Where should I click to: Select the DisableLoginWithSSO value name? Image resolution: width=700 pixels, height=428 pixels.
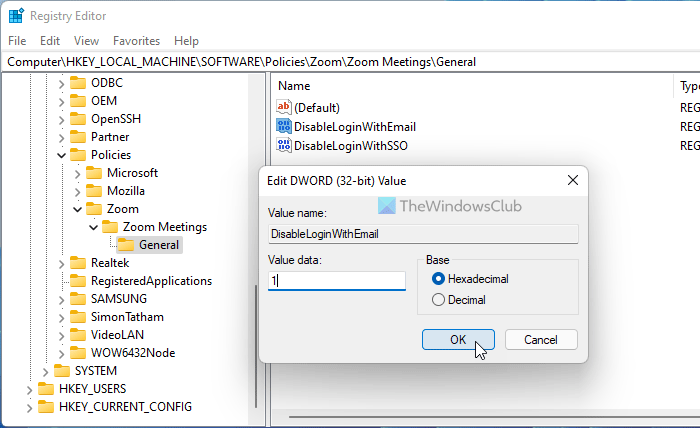pyautogui.click(x=351, y=145)
